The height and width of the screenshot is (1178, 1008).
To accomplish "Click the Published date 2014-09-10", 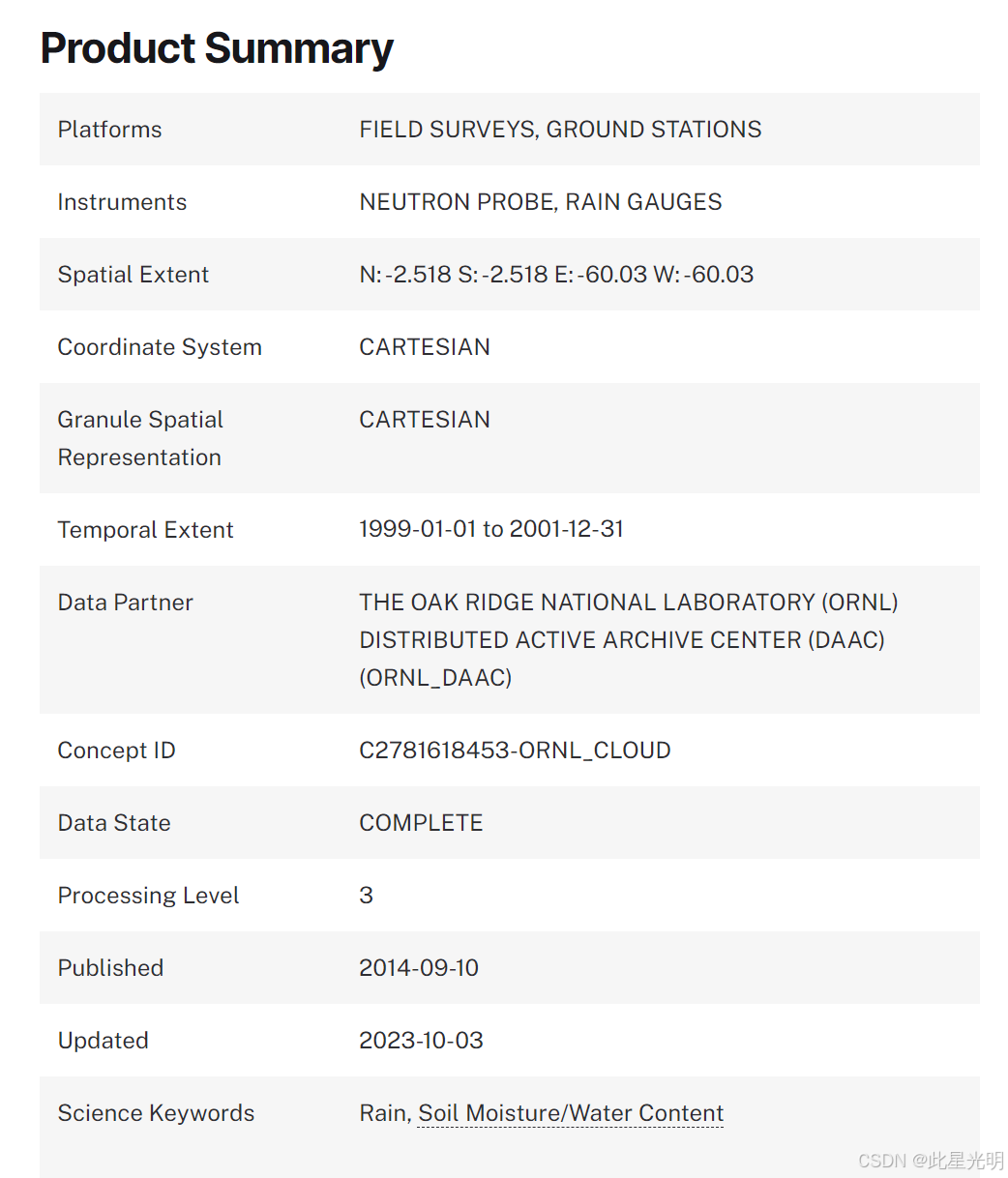I will click(x=419, y=968).
